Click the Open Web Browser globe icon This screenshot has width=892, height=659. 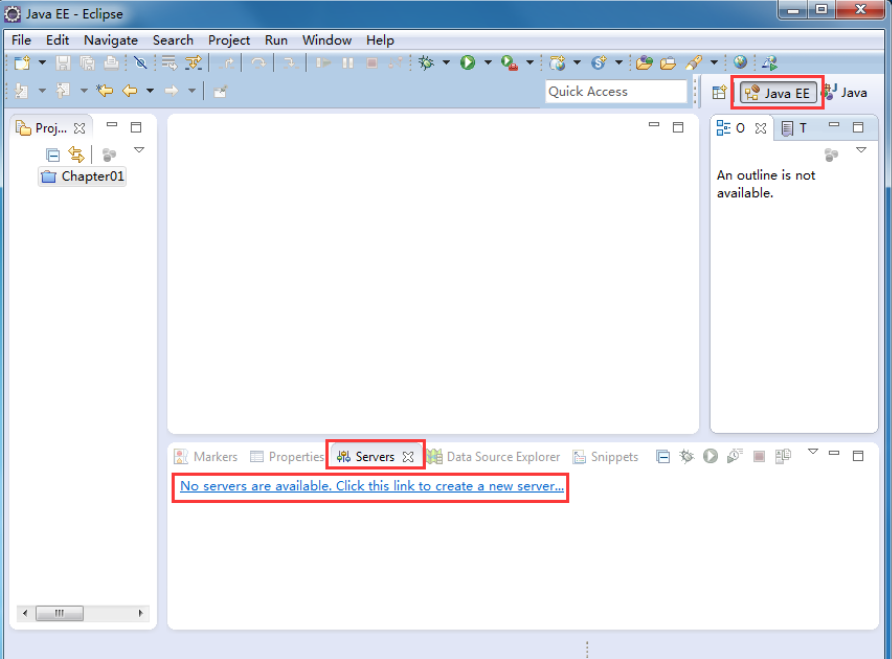[x=740, y=62]
